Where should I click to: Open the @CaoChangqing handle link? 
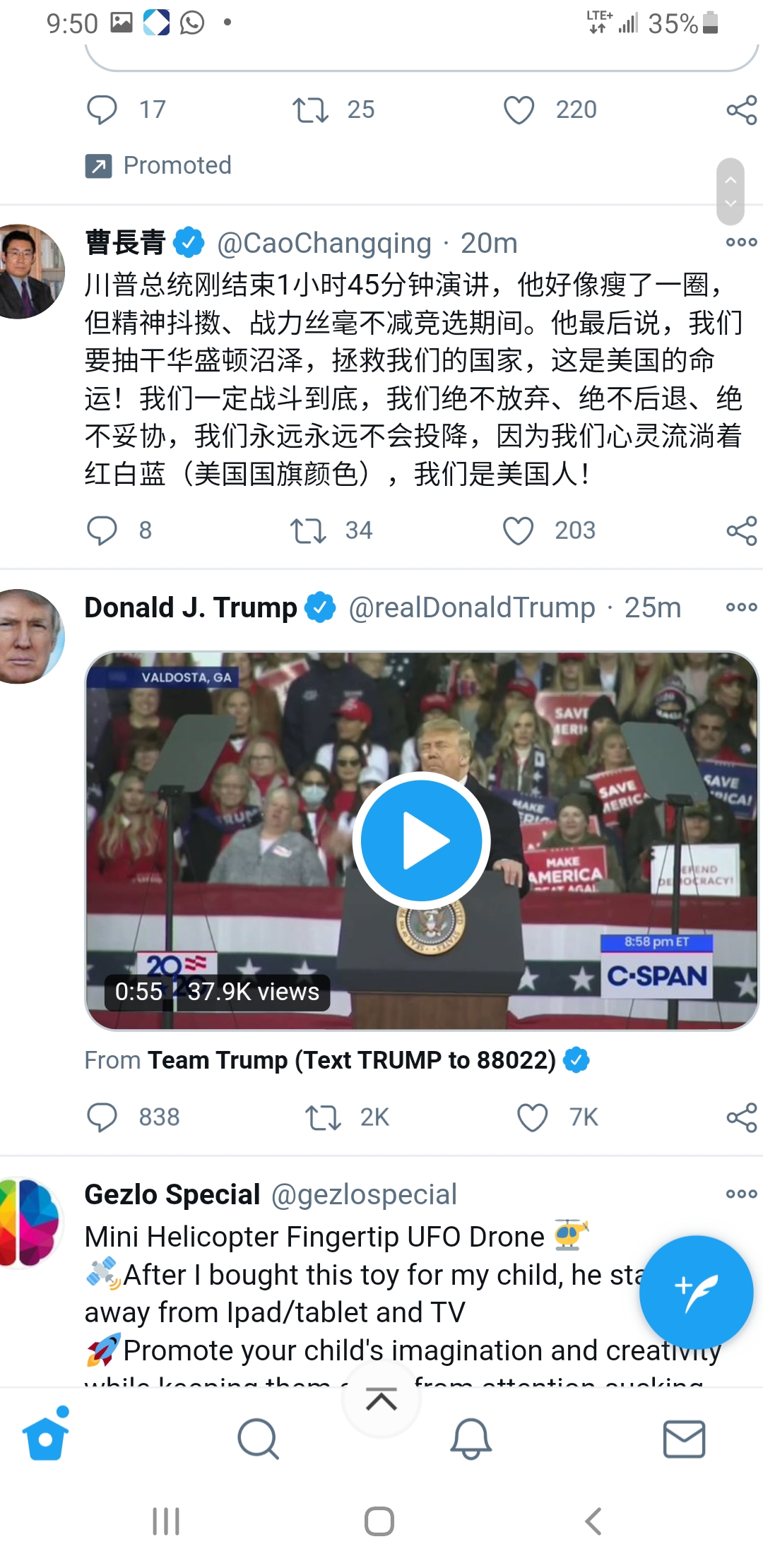click(x=324, y=244)
